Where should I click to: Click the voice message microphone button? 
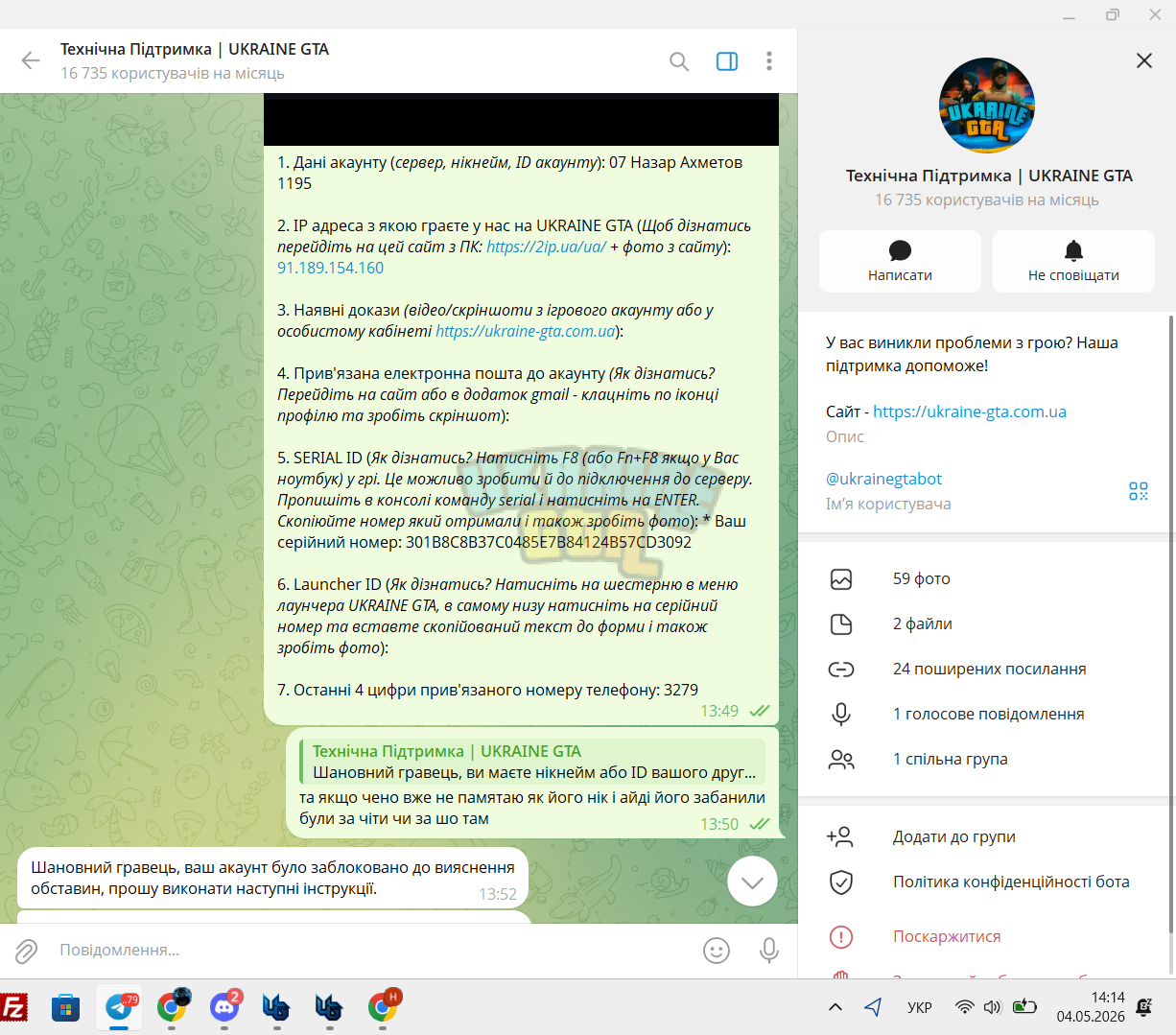(768, 951)
